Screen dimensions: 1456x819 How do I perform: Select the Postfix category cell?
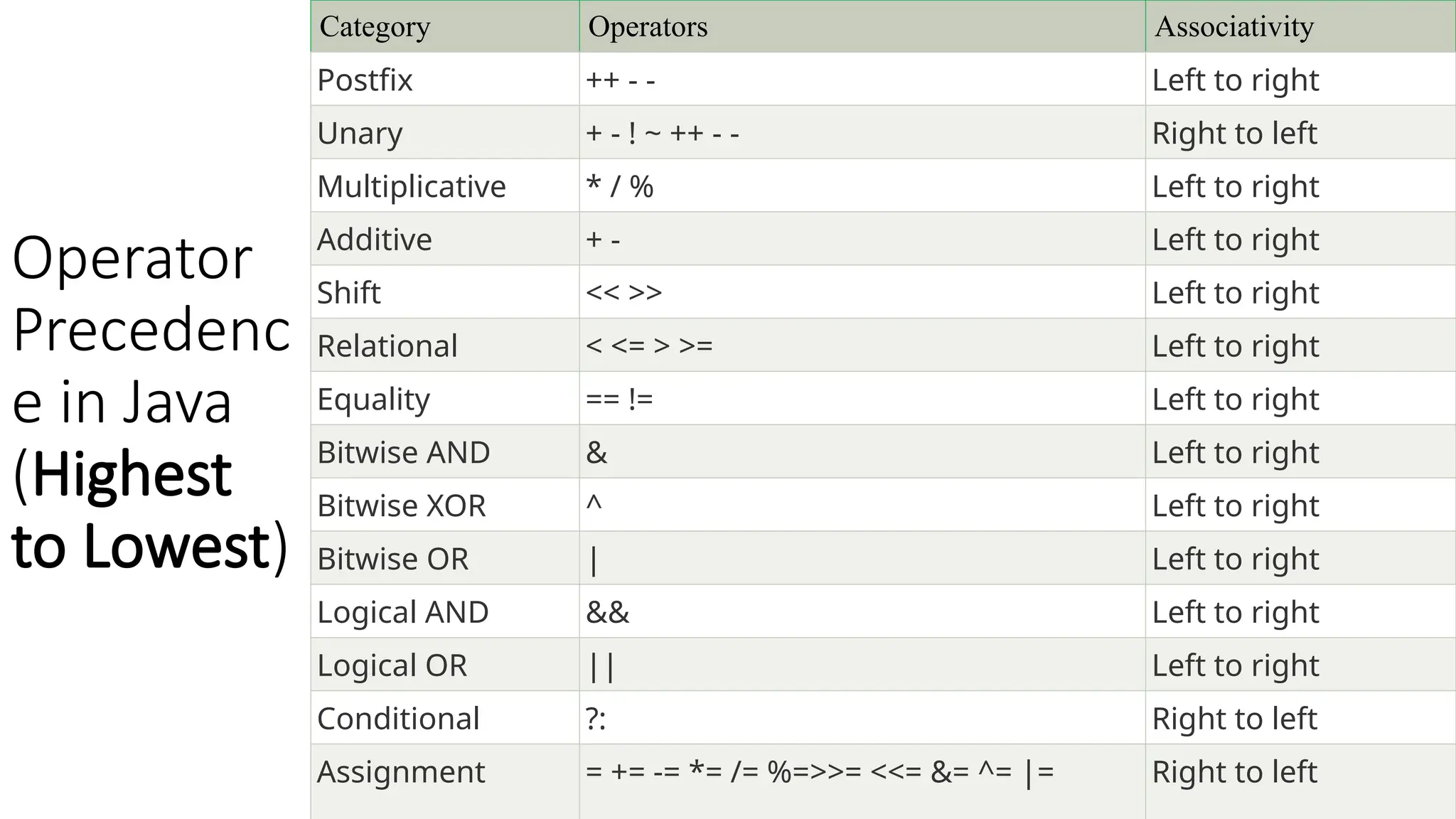tap(365, 80)
